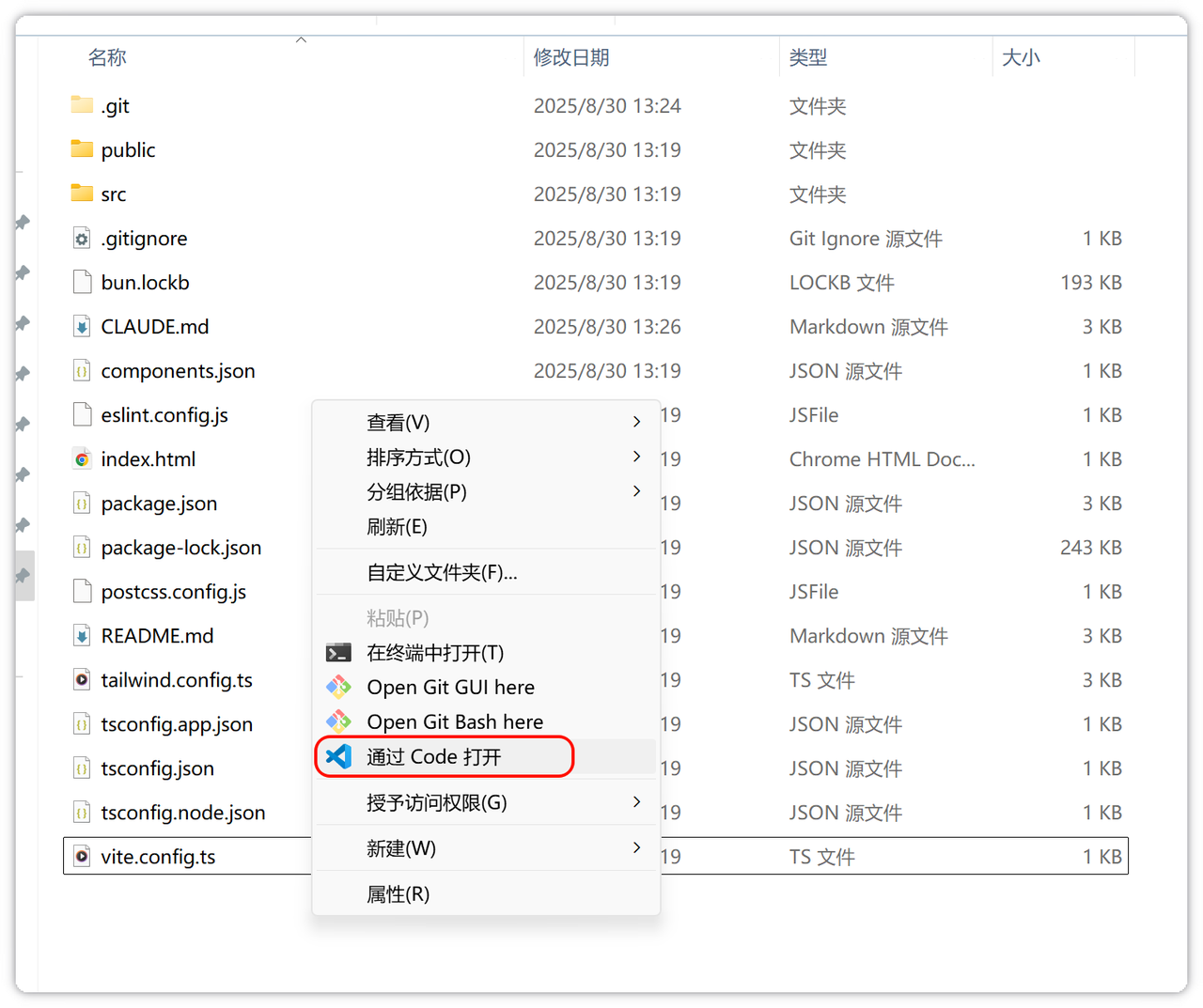
Task: Click the terminal icon beside 在终端中打开
Action: (x=338, y=653)
